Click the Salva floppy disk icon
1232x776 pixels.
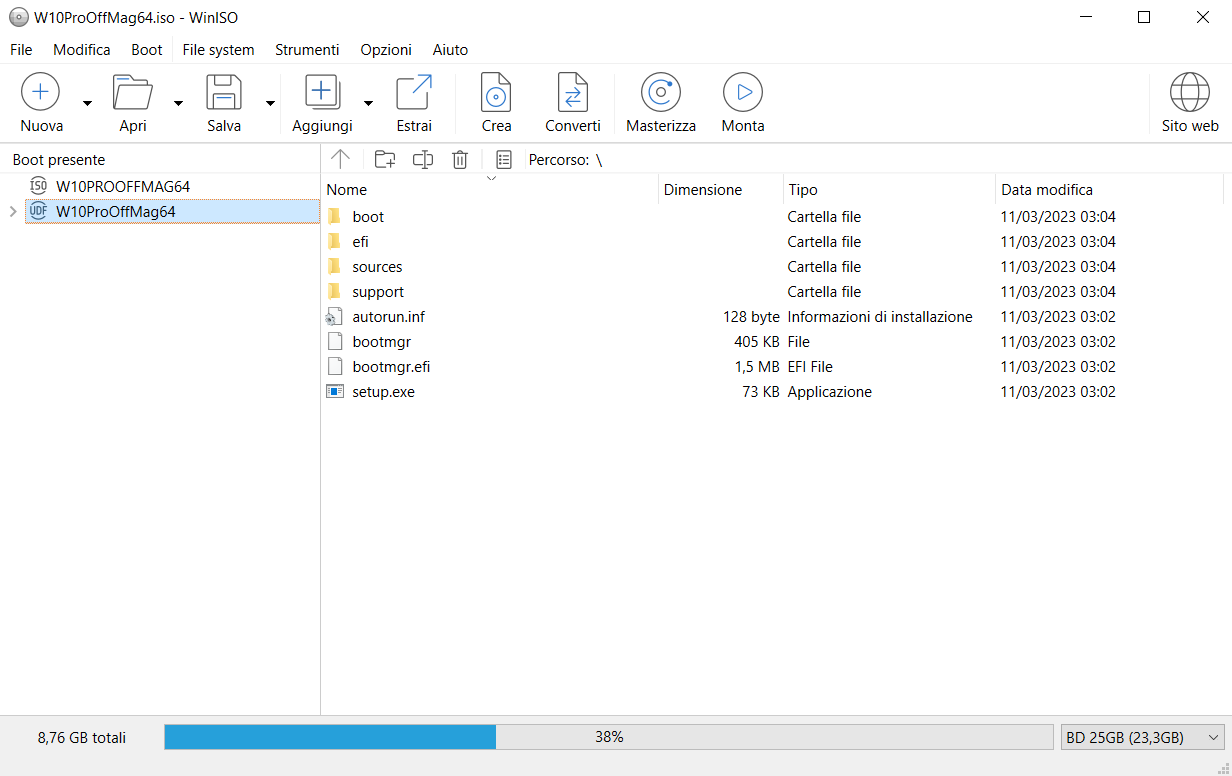(224, 92)
